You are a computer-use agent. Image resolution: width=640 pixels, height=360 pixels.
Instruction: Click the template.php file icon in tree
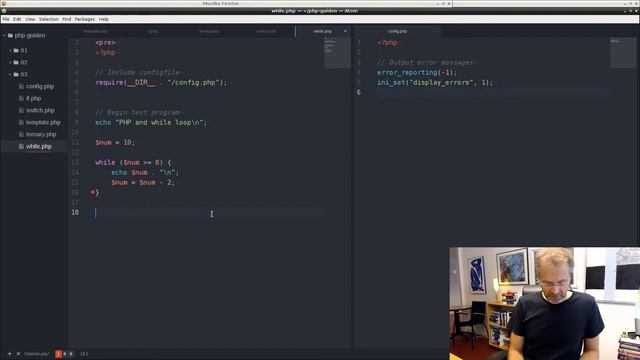click(x=21, y=122)
